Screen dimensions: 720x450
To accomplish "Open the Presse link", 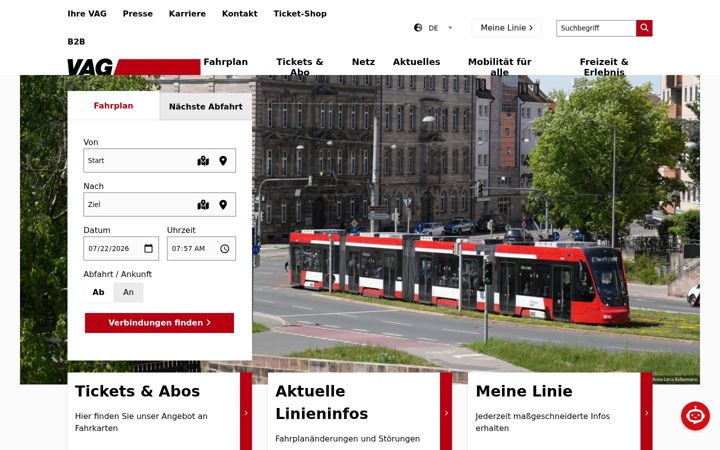I will tap(137, 14).
